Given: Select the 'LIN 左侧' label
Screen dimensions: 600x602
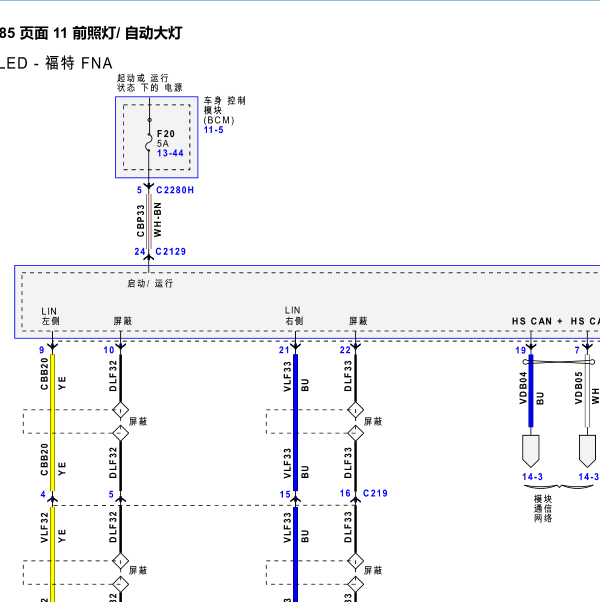Looking at the screenshot, I should (50, 316).
